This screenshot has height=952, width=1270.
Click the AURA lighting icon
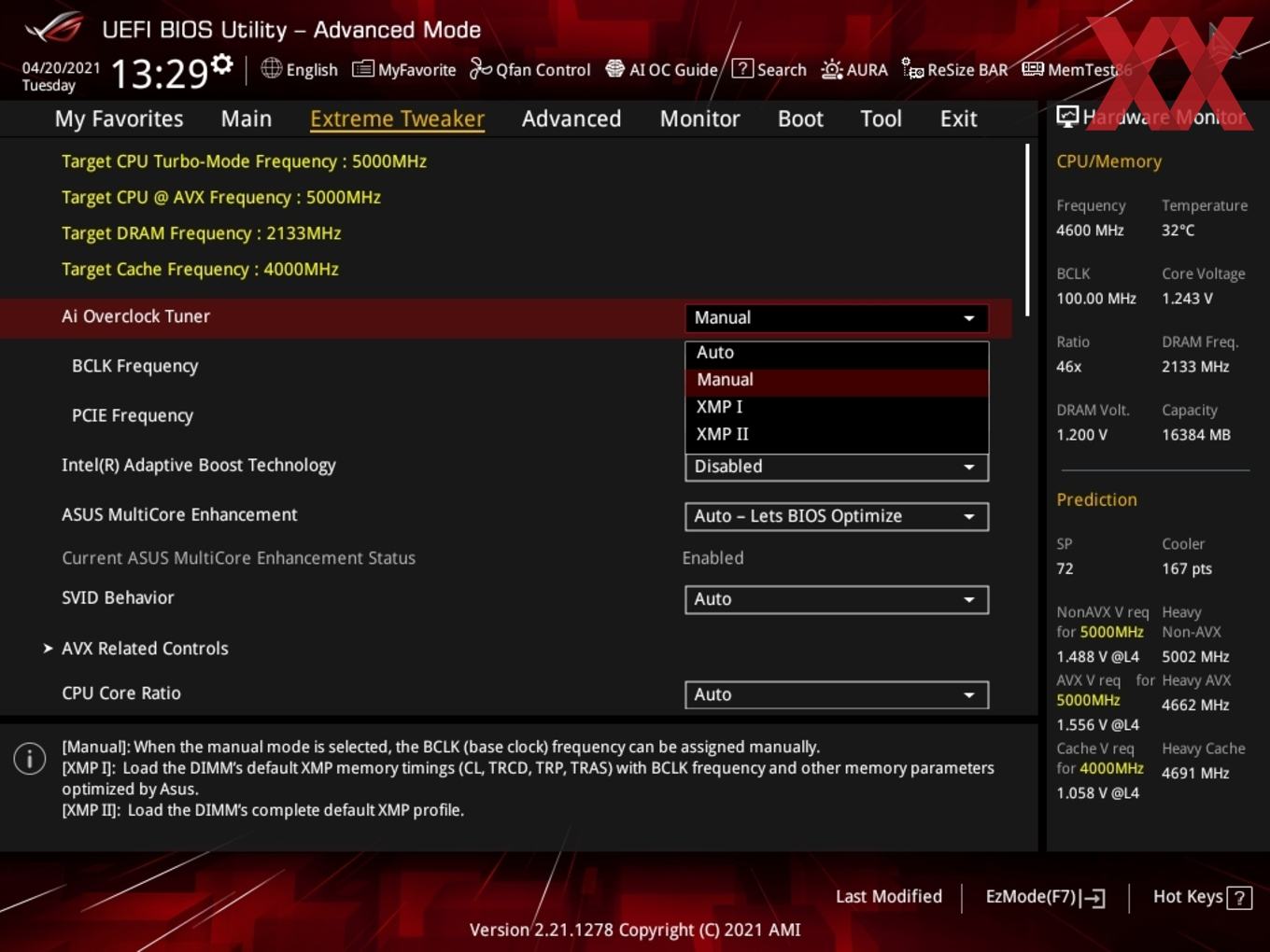coord(831,69)
